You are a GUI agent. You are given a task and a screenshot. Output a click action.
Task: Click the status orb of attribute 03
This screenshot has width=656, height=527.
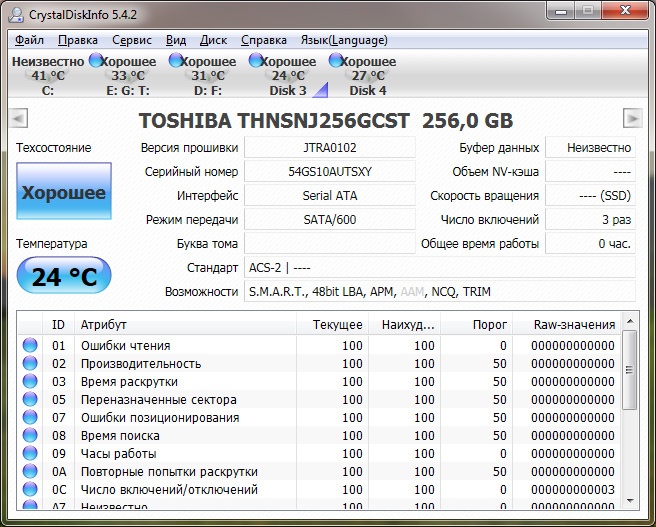[30, 381]
